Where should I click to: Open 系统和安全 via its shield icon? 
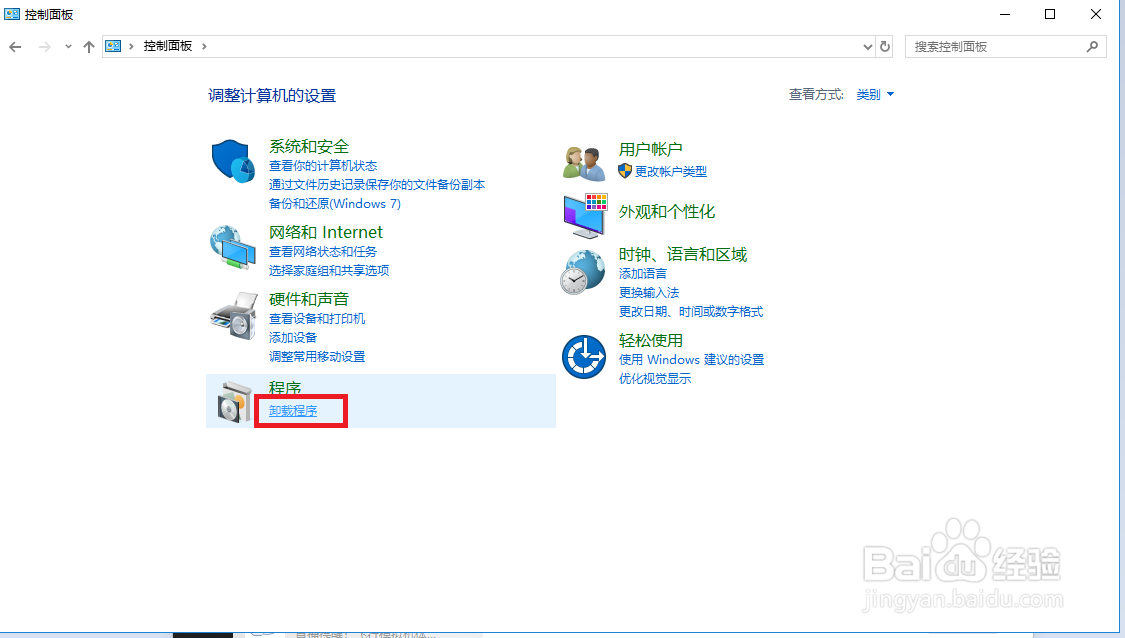pos(232,160)
